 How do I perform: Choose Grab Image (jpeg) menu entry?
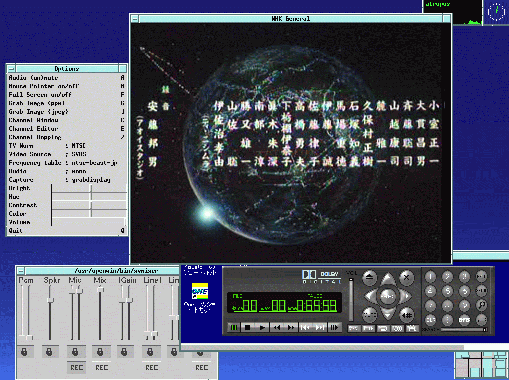pos(67,112)
